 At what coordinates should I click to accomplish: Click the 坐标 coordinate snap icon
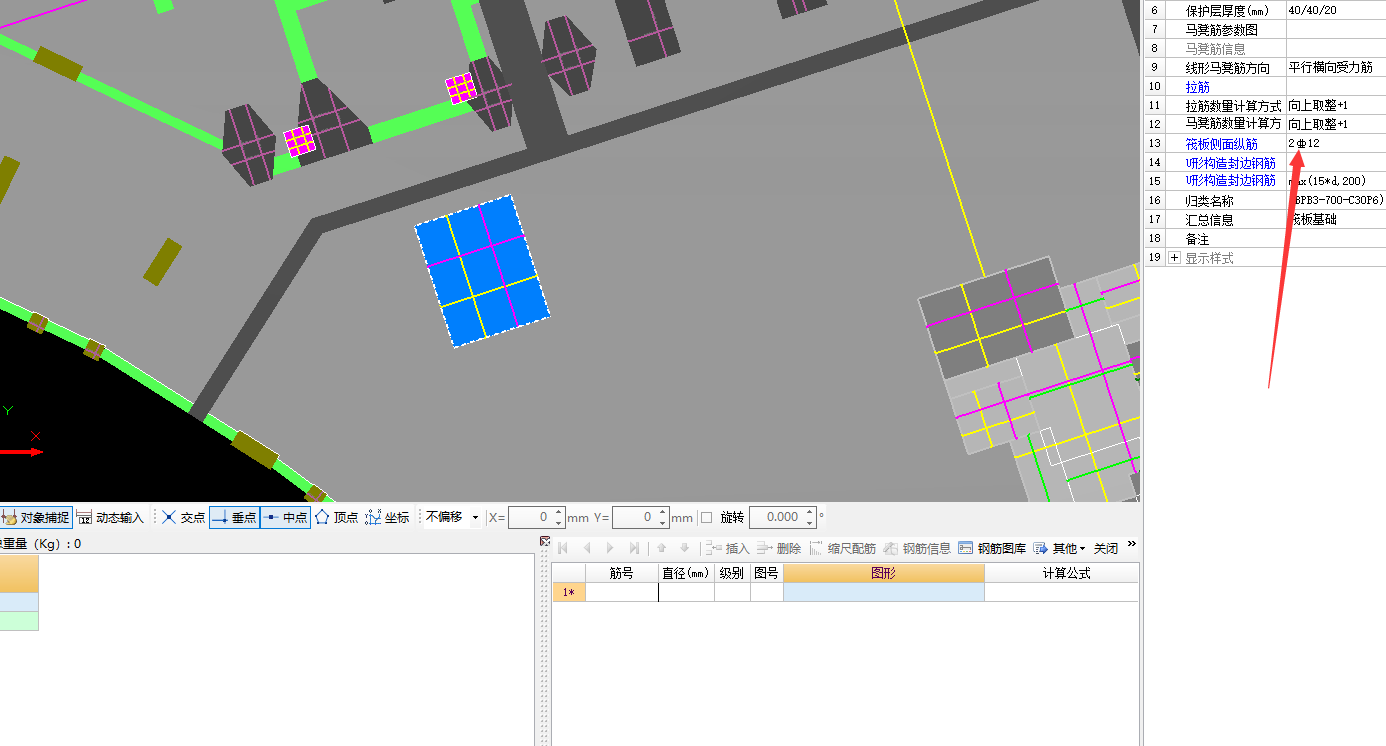tap(387, 517)
